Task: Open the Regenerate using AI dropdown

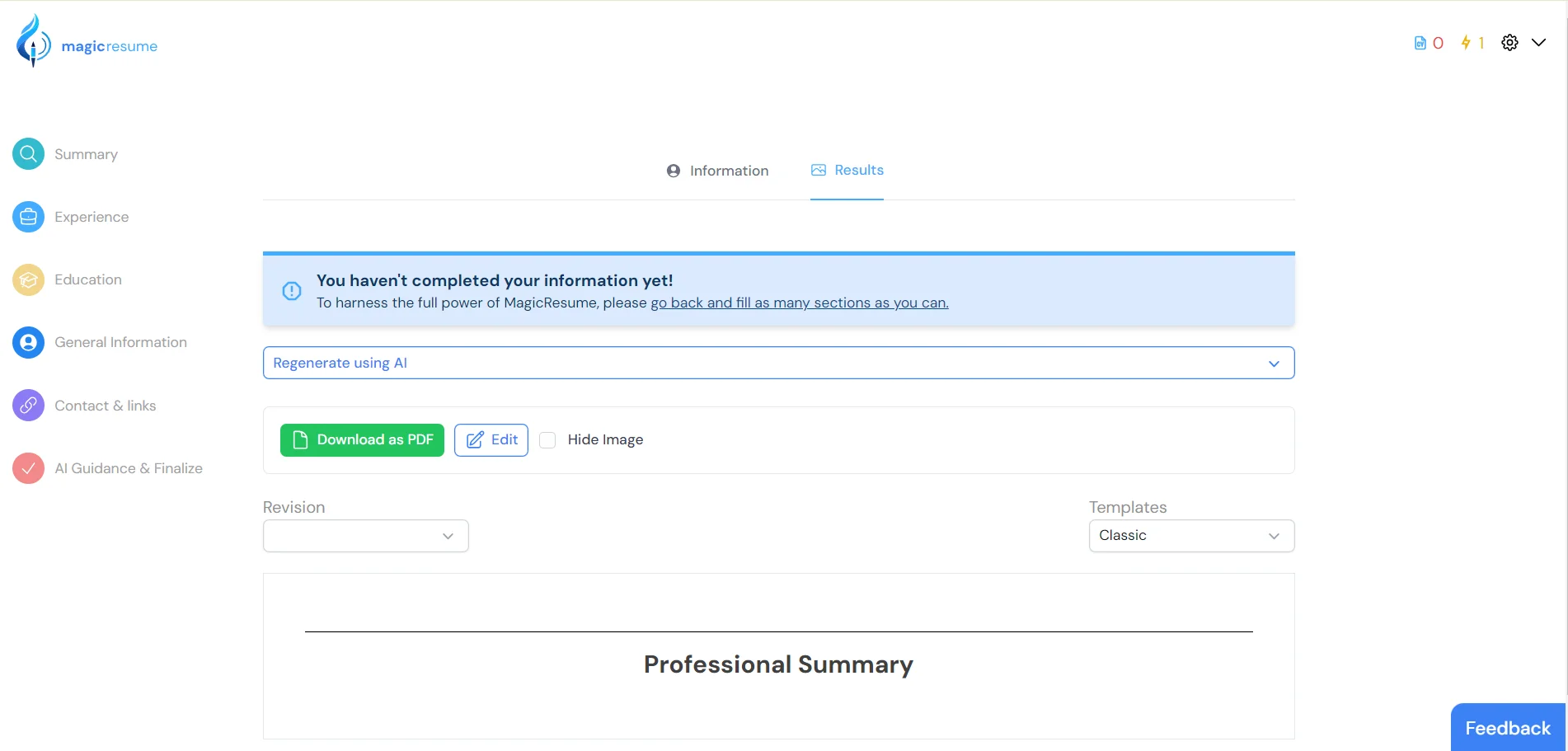Action: 778,363
